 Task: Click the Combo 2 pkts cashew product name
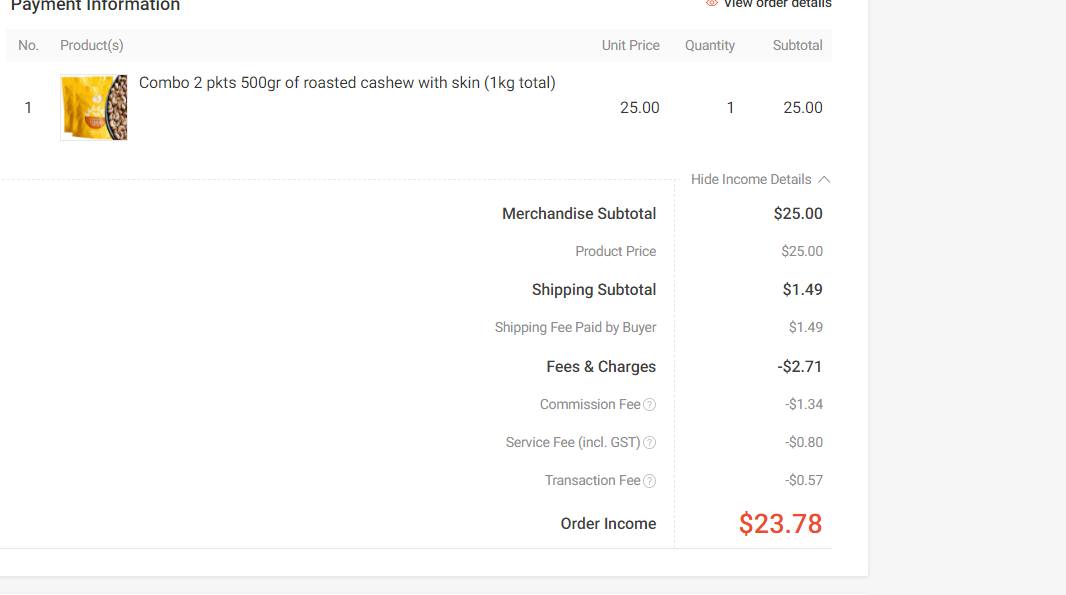point(347,83)
